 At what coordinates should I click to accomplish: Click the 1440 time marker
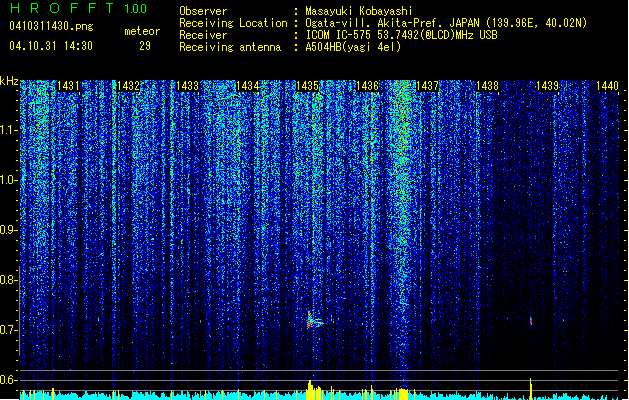click(x=607, y=86)
